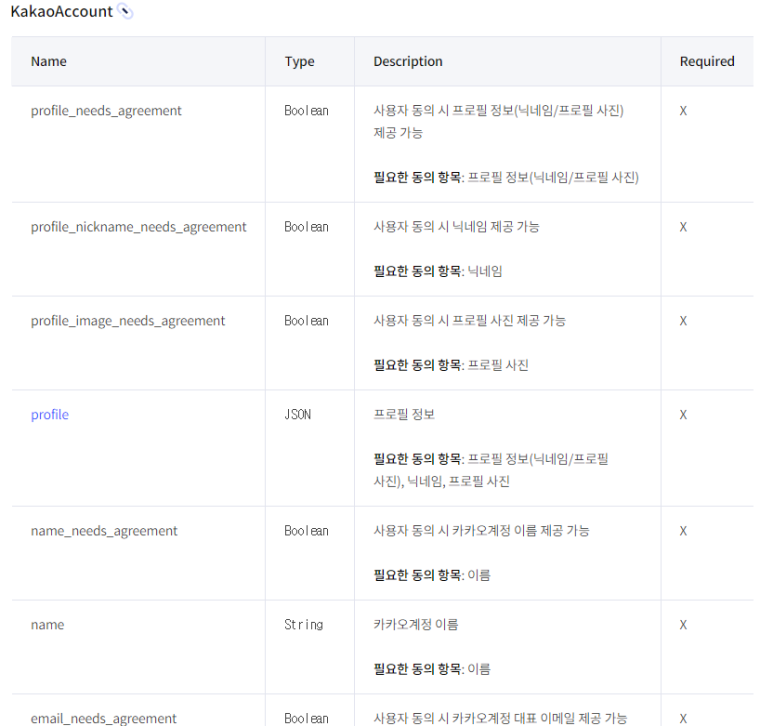Click Required X for profile_nickname_needs_agreement row
The image size is (773, 726).
(x=683, y=227)
